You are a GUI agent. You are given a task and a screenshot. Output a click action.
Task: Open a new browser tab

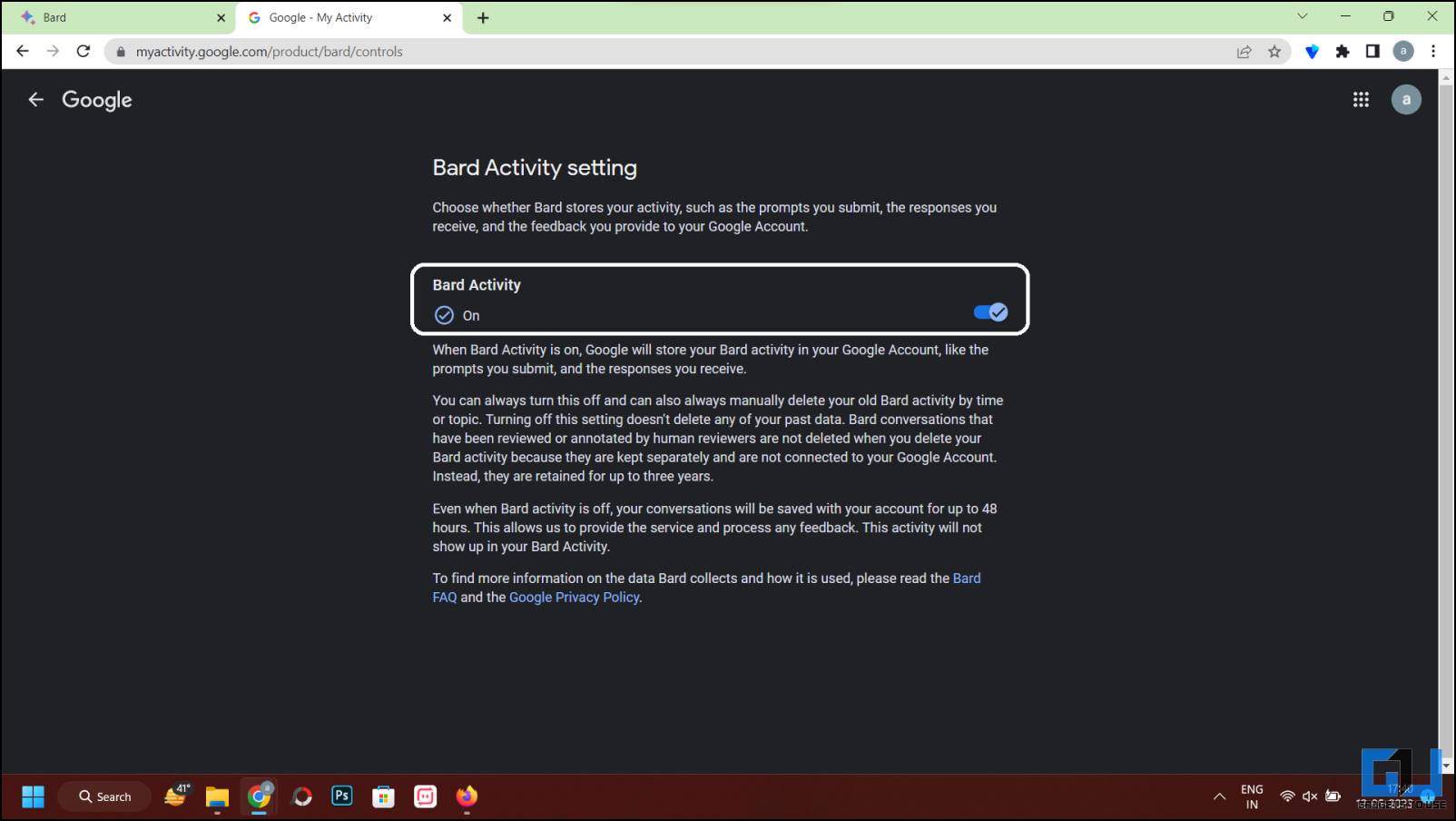(483, 17)
